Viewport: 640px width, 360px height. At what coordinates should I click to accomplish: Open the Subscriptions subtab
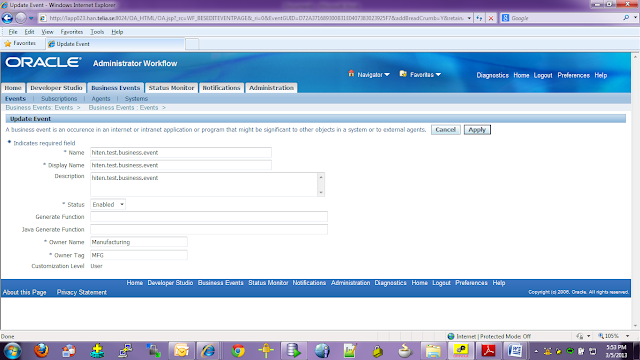point(59,99)
